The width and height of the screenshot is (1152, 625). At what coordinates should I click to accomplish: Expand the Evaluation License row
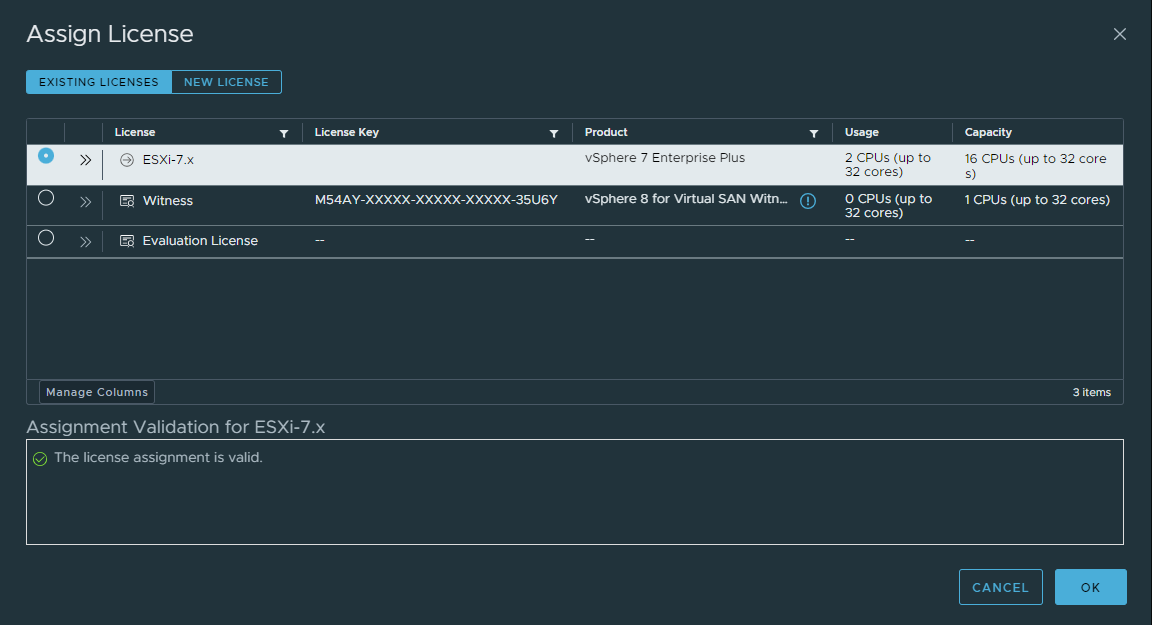pos(85,240)
